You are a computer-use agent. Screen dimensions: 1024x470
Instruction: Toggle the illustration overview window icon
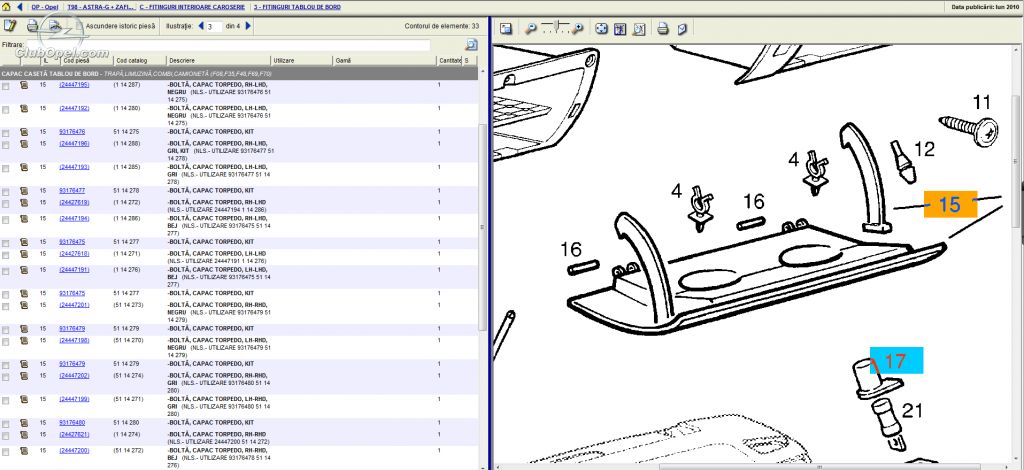click(505, 29)
